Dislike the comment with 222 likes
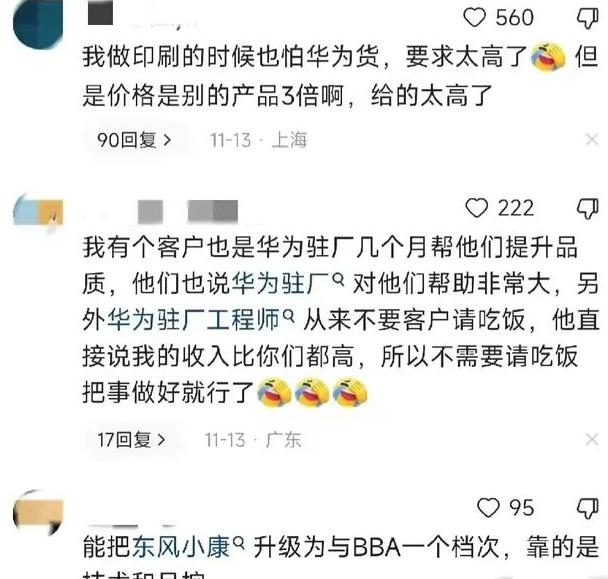The width and height of the screenshot is (608, 579). tap(588, 209)
